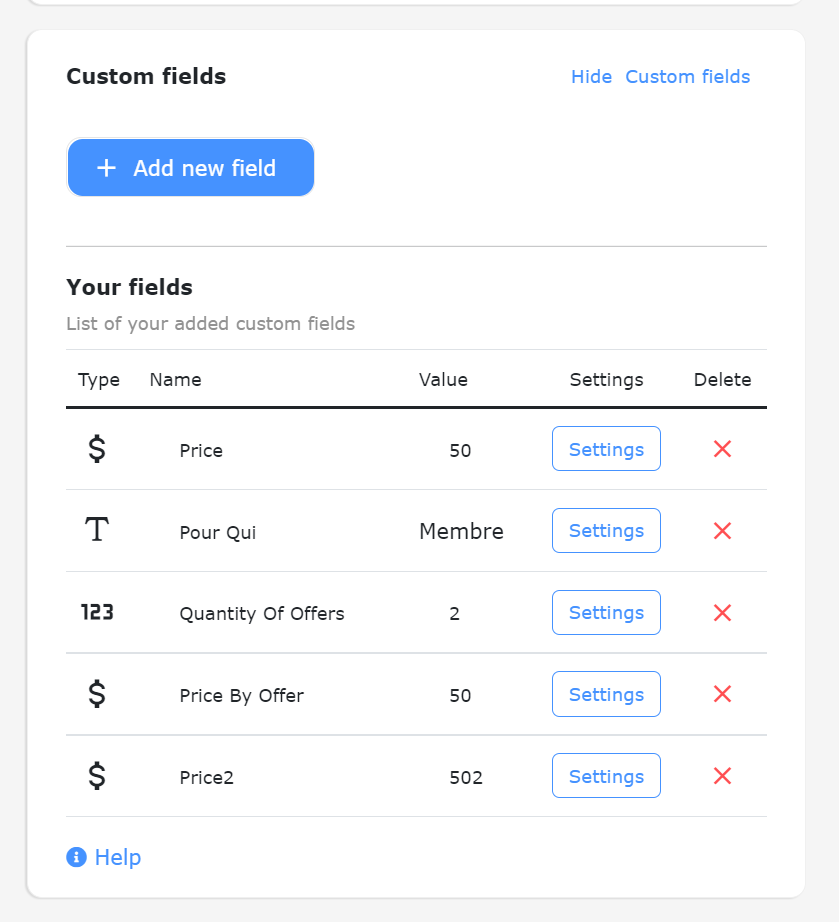
Task: Click the blue info icon next to Help
Action: coord(74,857)
